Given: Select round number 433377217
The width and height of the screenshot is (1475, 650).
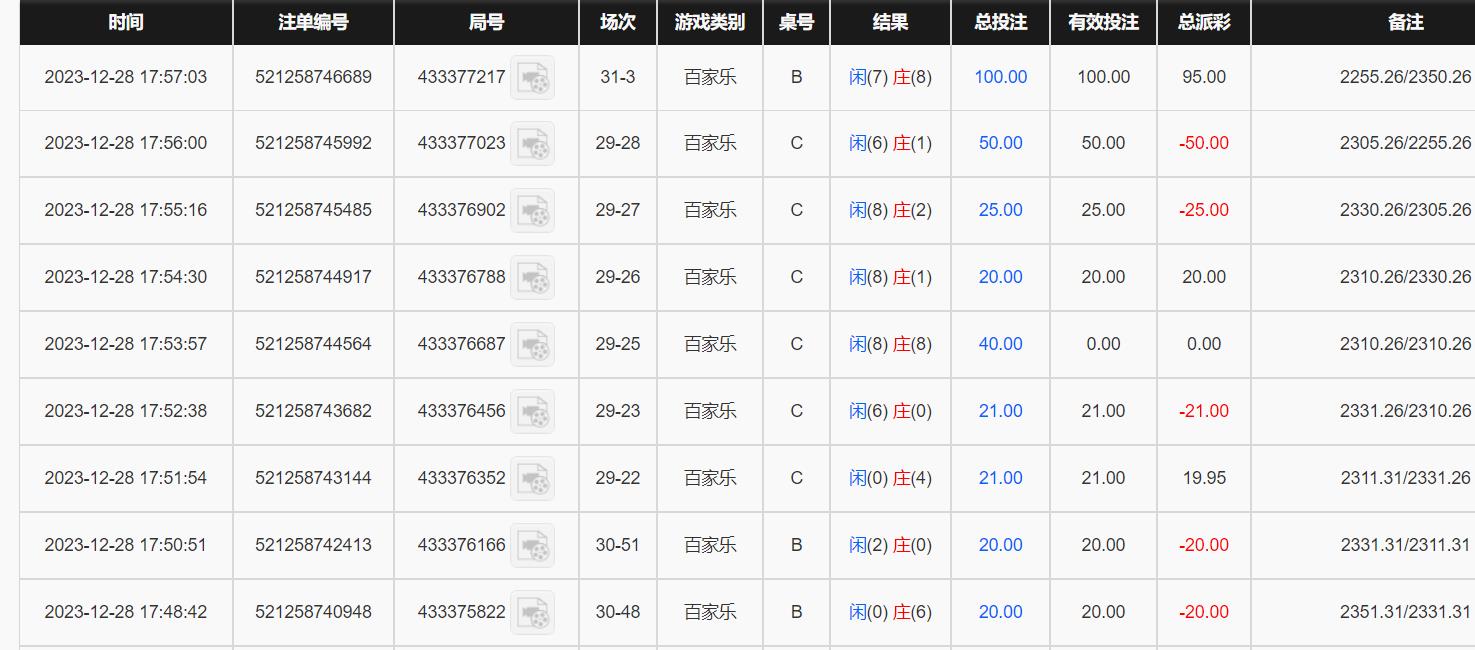Looking at the screenshot, I should pyautogui.click(x=461, y=77).
